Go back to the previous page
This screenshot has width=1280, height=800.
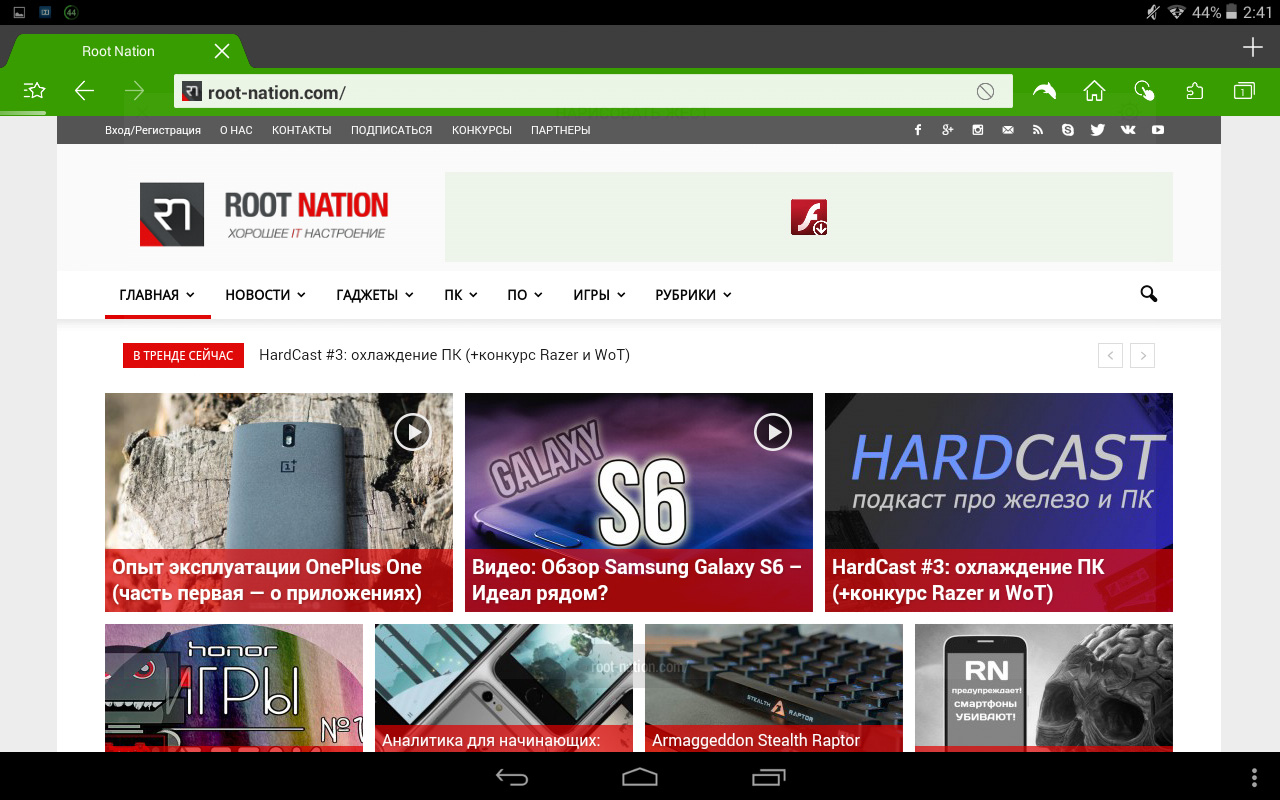(x=85, y=91)
